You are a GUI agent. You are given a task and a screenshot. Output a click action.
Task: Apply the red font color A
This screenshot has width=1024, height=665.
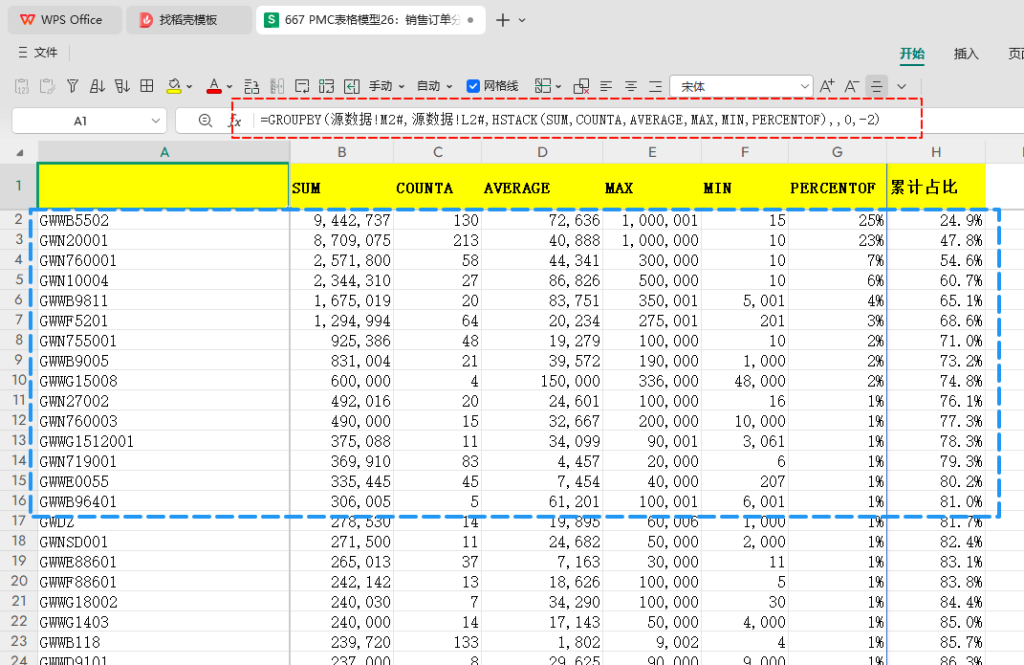[214, 86]
